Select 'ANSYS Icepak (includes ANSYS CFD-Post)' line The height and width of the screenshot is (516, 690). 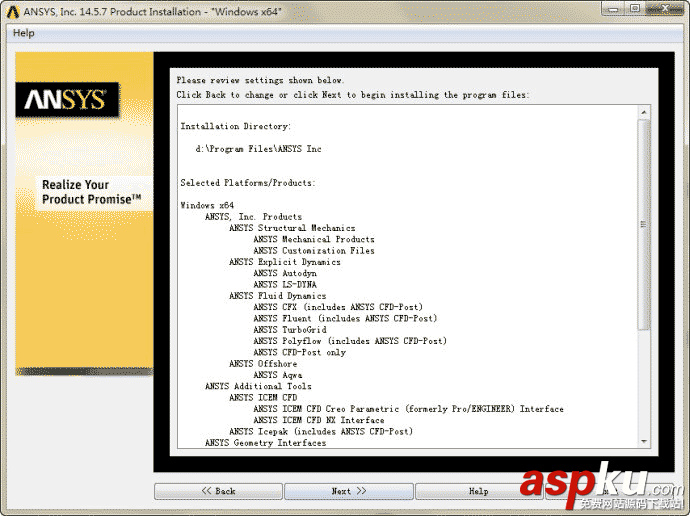pyautogui.click(x=321, y=432)
